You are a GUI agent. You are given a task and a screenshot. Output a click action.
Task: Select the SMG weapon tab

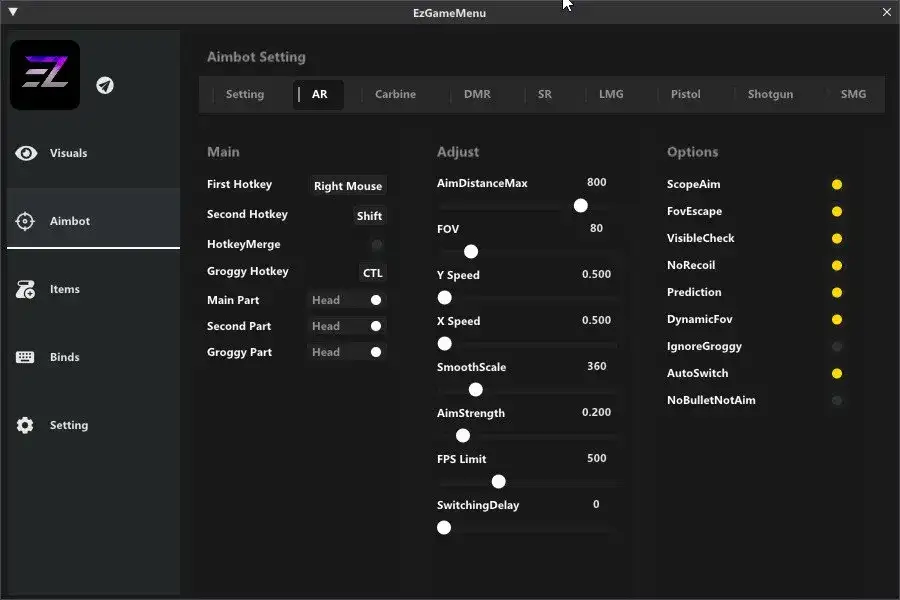(853, 95)
